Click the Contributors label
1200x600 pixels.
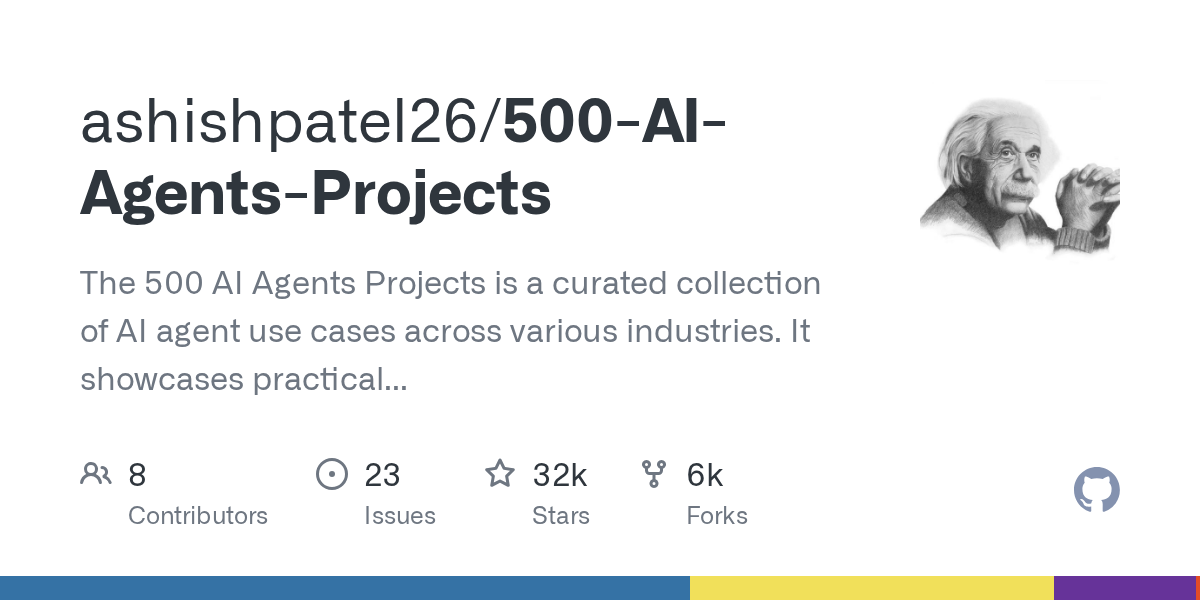click(x=198, y=516)
